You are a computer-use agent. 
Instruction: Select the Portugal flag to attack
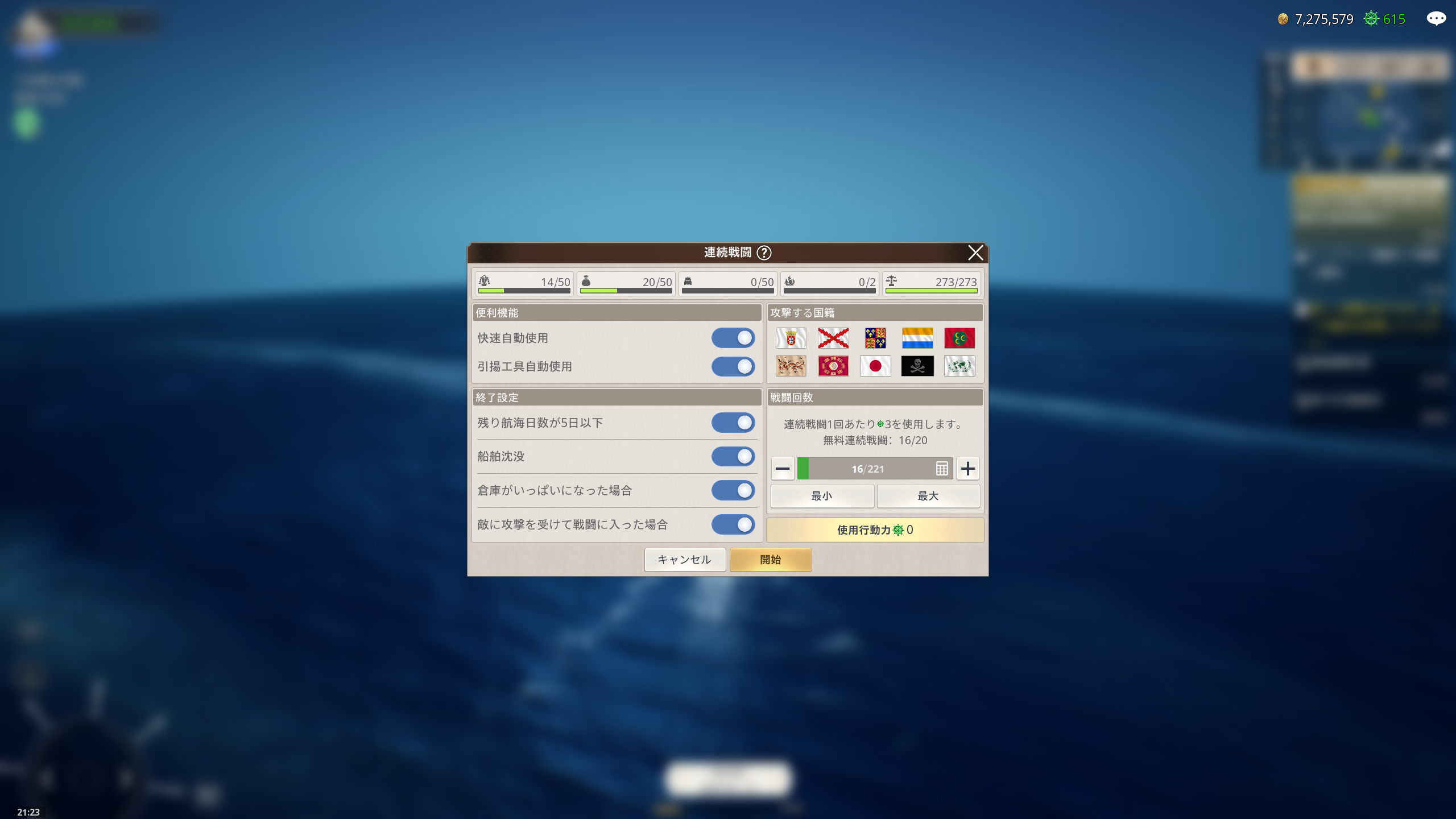(x=791, y=338)
